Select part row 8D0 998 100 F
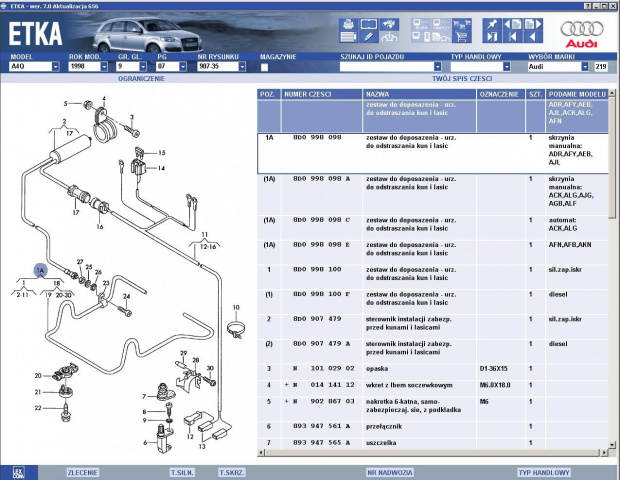Screen dimensions: 620x480 (433, 302)
